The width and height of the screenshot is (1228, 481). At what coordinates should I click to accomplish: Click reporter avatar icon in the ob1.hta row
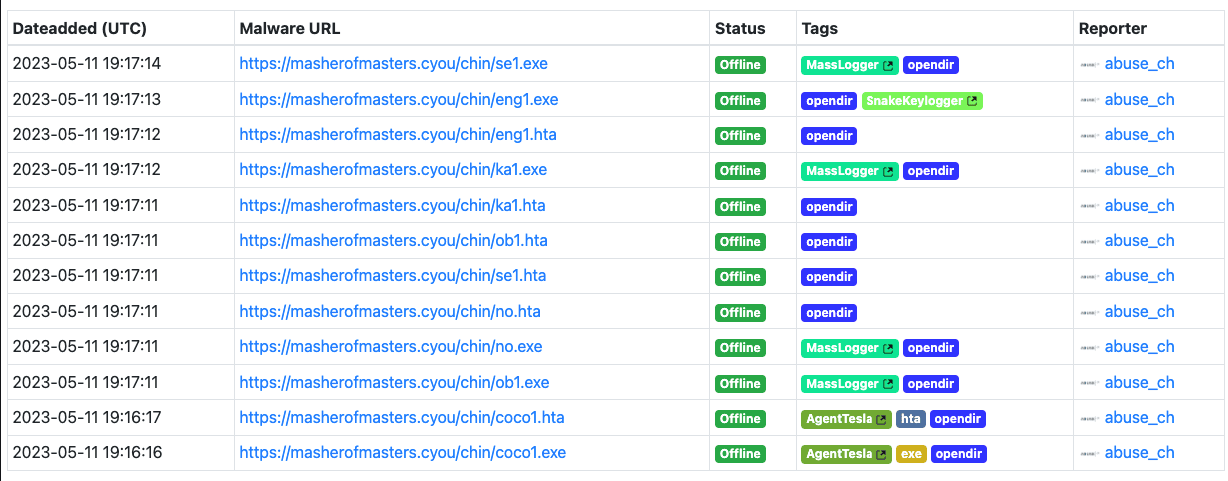coord(1090,242)
